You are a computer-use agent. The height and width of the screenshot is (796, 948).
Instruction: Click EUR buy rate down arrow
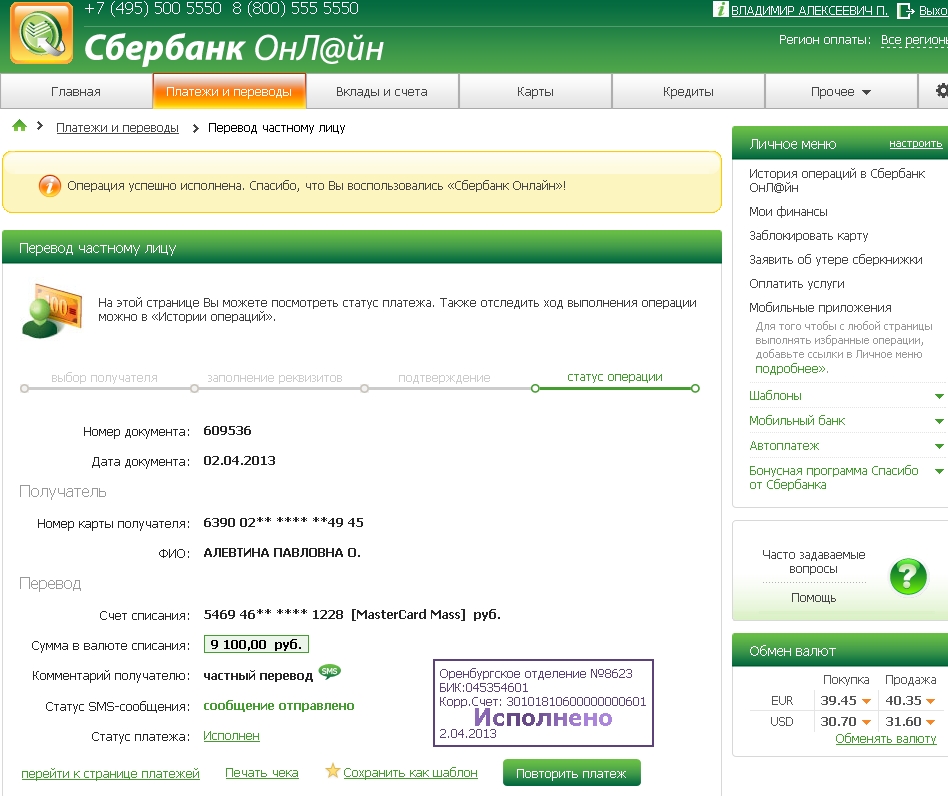pos(866,702)
